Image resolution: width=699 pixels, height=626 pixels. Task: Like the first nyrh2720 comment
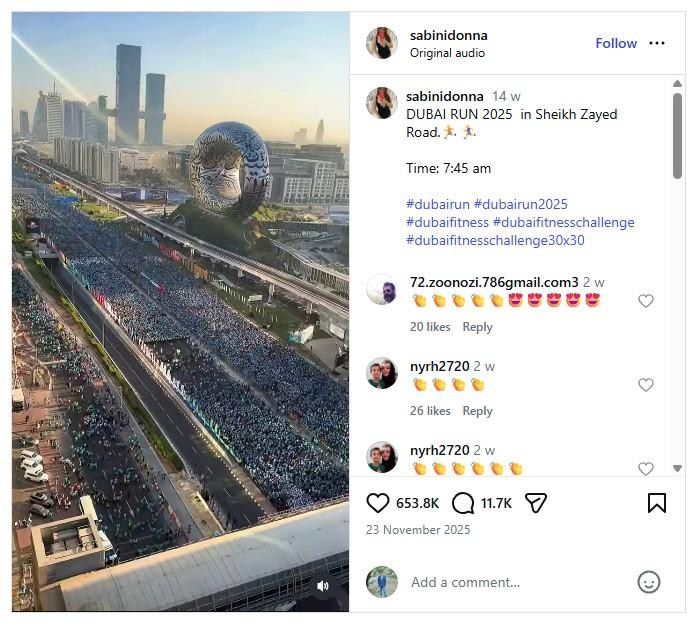[x=646, y=385]
